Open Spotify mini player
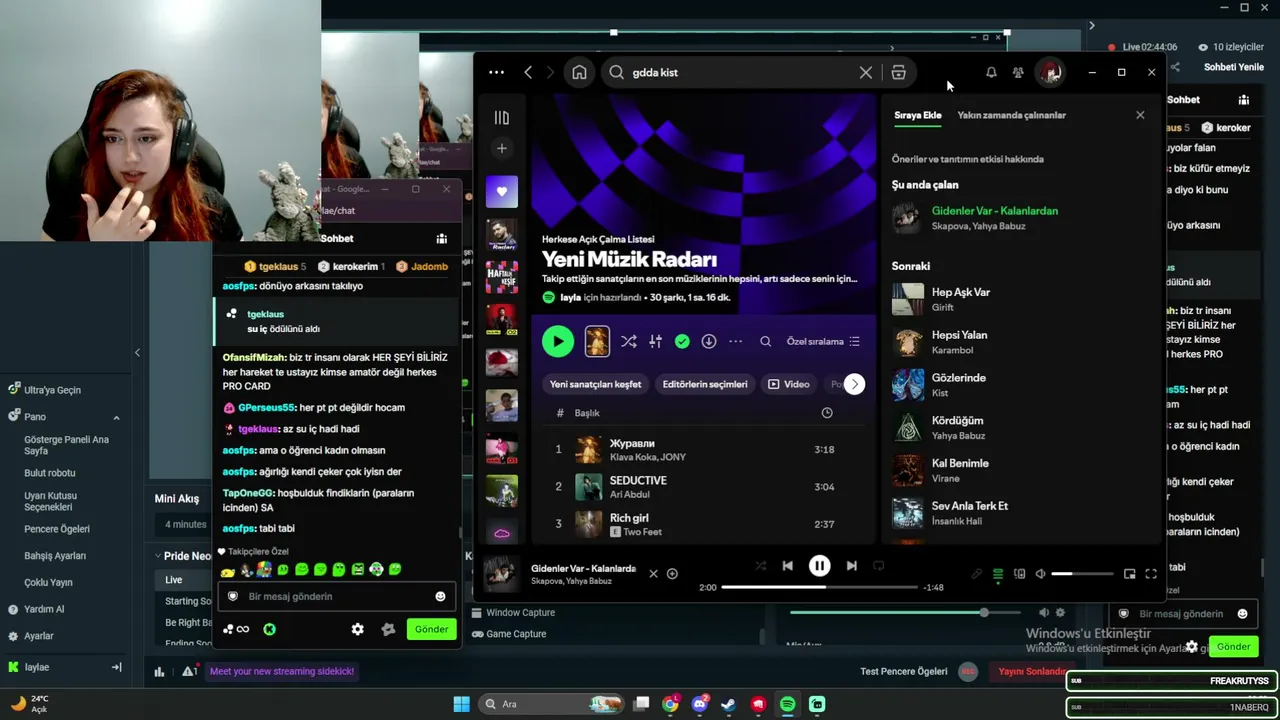The height and width of the screenshot is (720, 1280). pos(1129,574)
